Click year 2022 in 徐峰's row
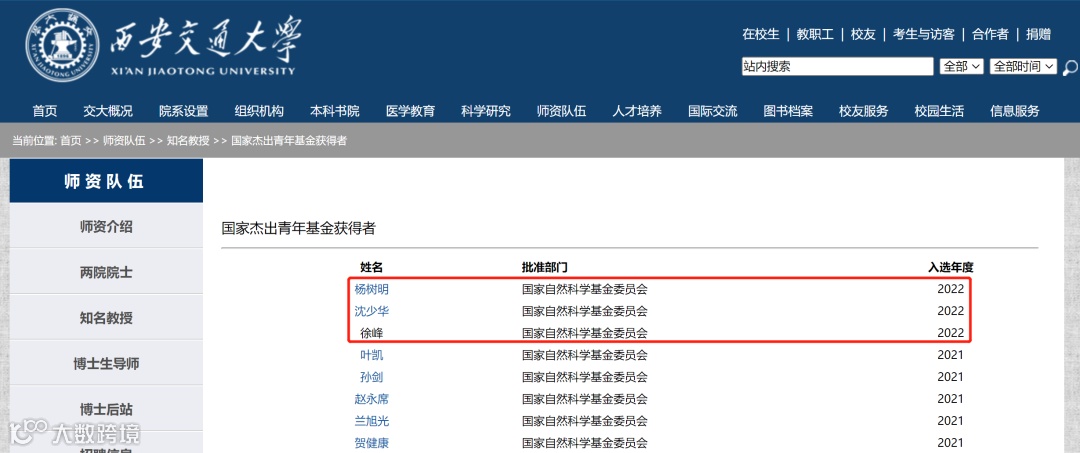The width and height of the screenshot is (1080, 453). coord(951,333)
